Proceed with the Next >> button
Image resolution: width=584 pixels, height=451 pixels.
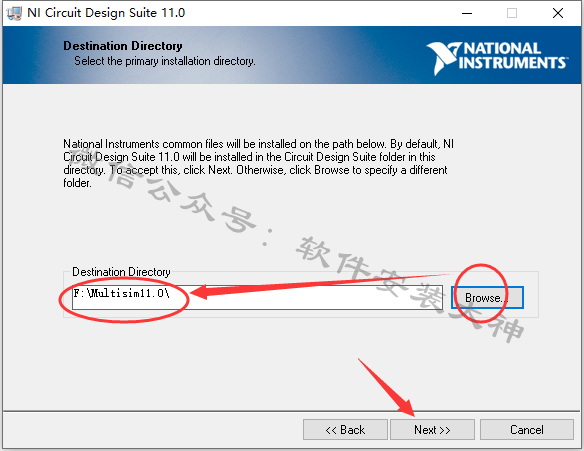[432, 430]
